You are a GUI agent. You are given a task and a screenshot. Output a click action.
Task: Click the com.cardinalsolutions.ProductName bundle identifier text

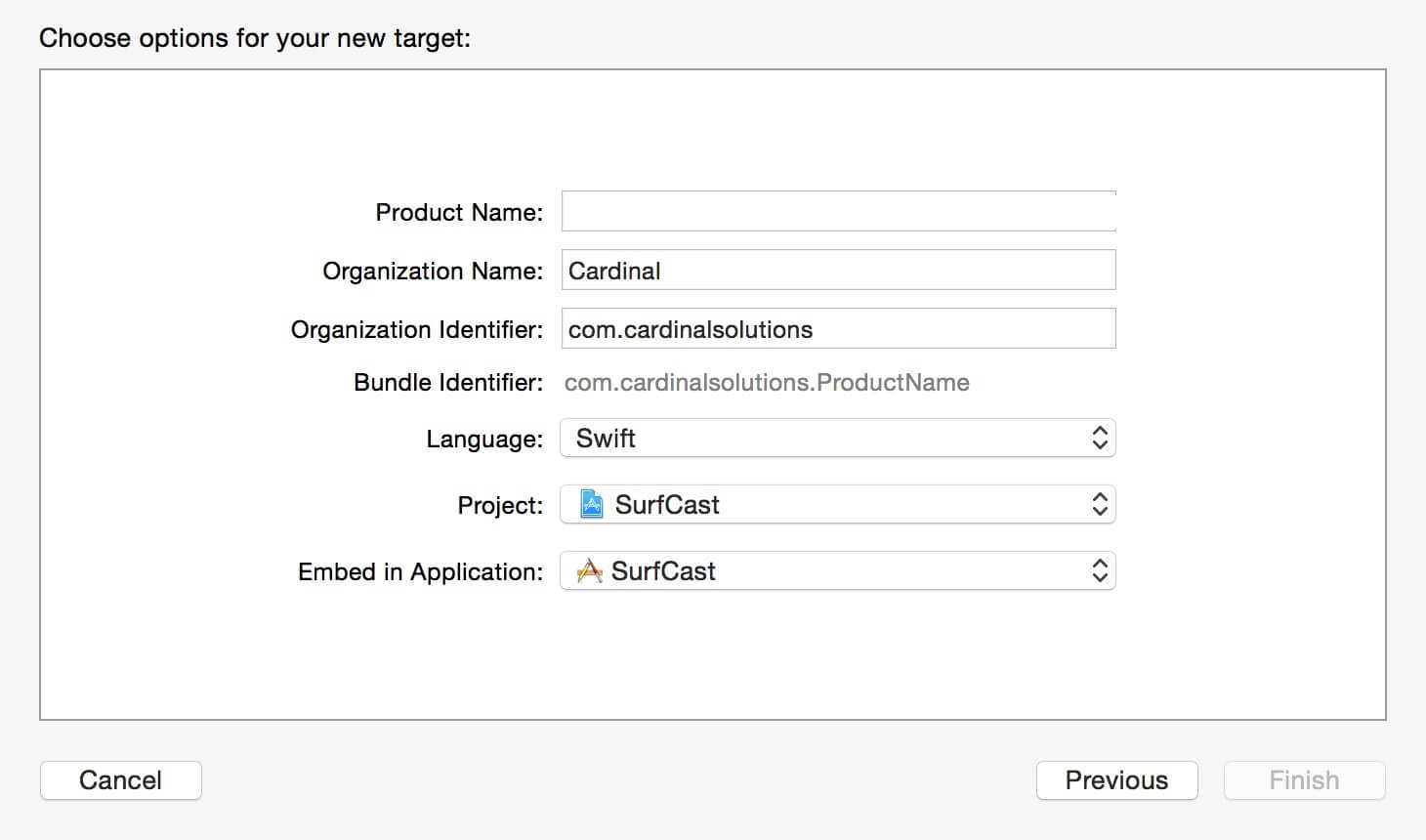click(x=767, y=382)
